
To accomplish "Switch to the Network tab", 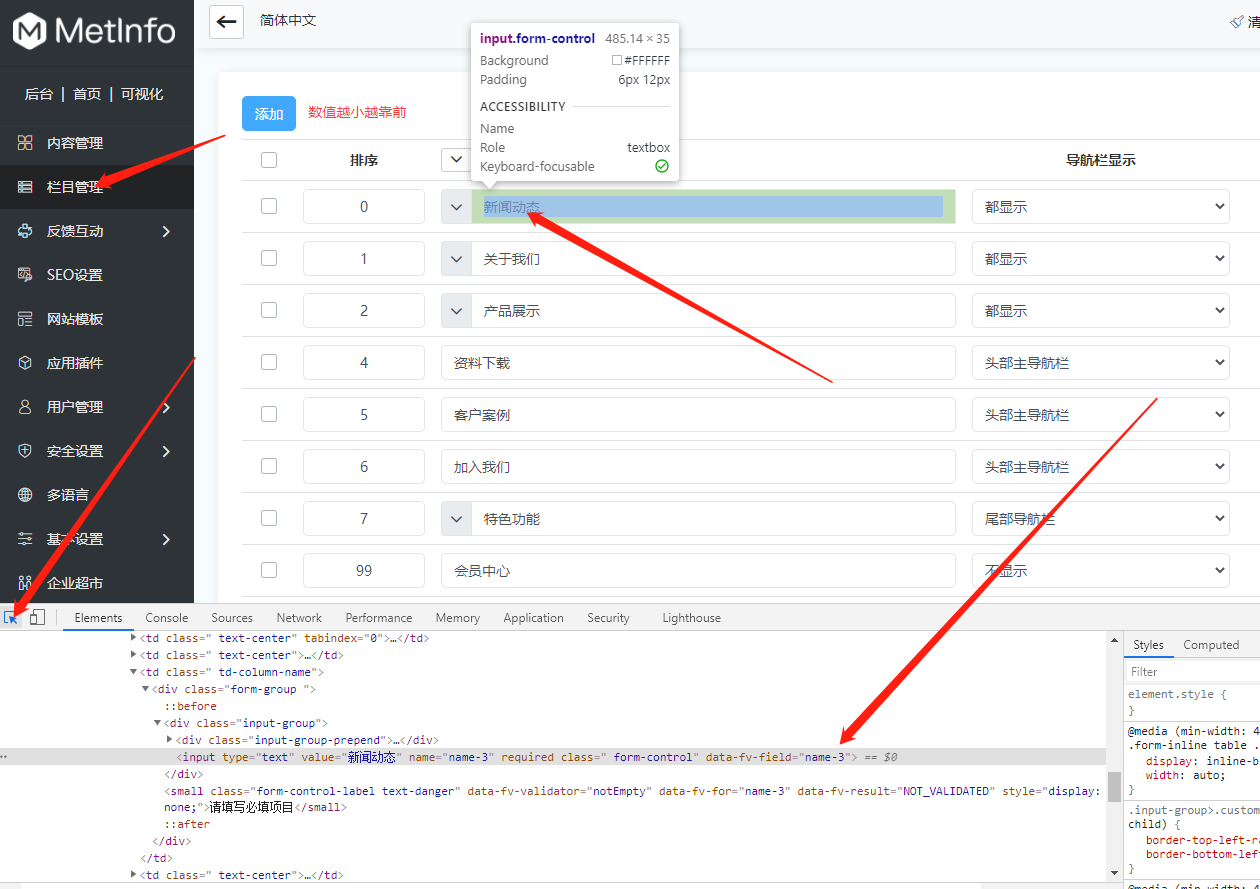I will (299, 618).
